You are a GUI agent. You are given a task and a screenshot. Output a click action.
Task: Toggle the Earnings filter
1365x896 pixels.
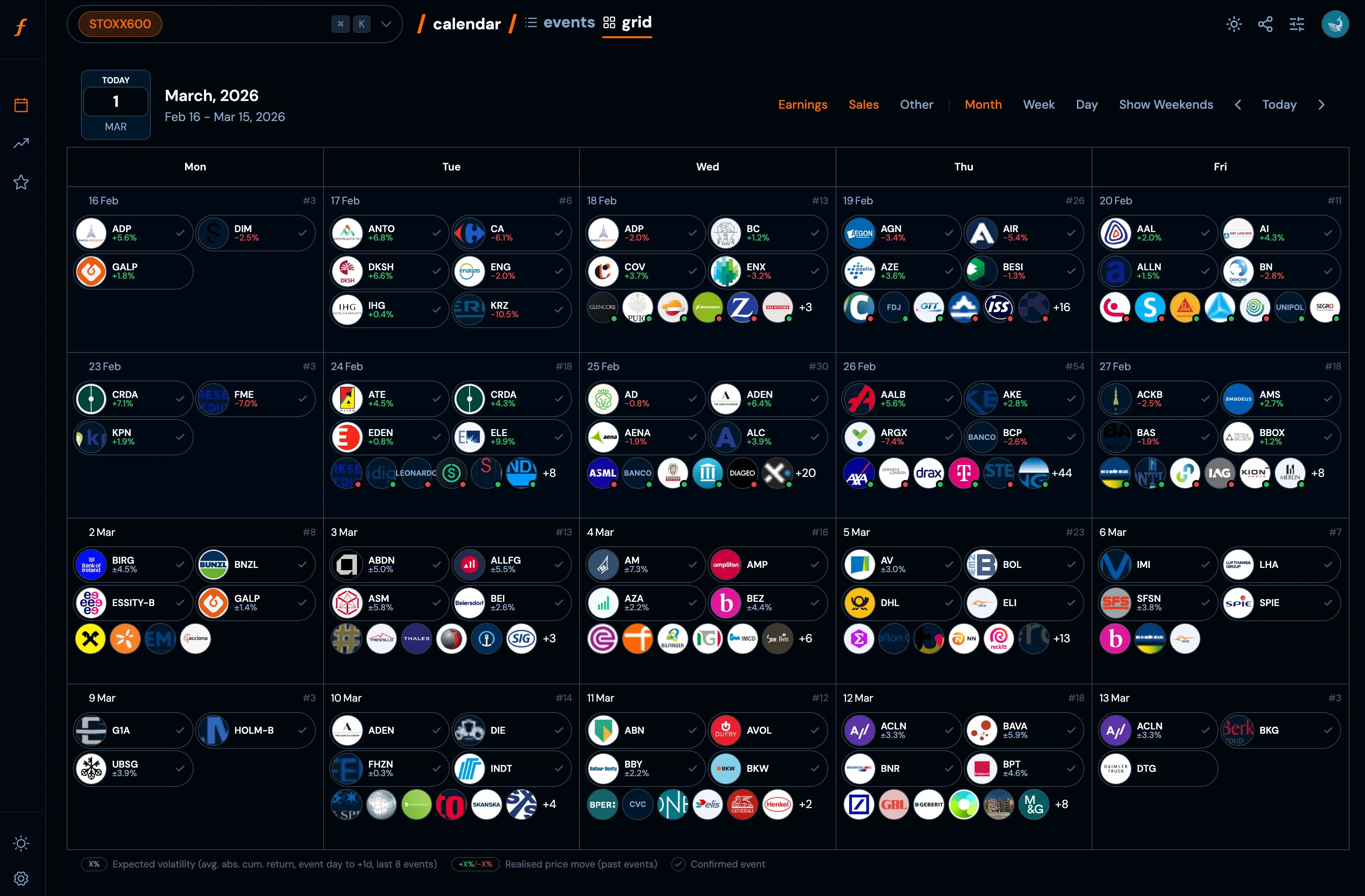pos(802,104)
